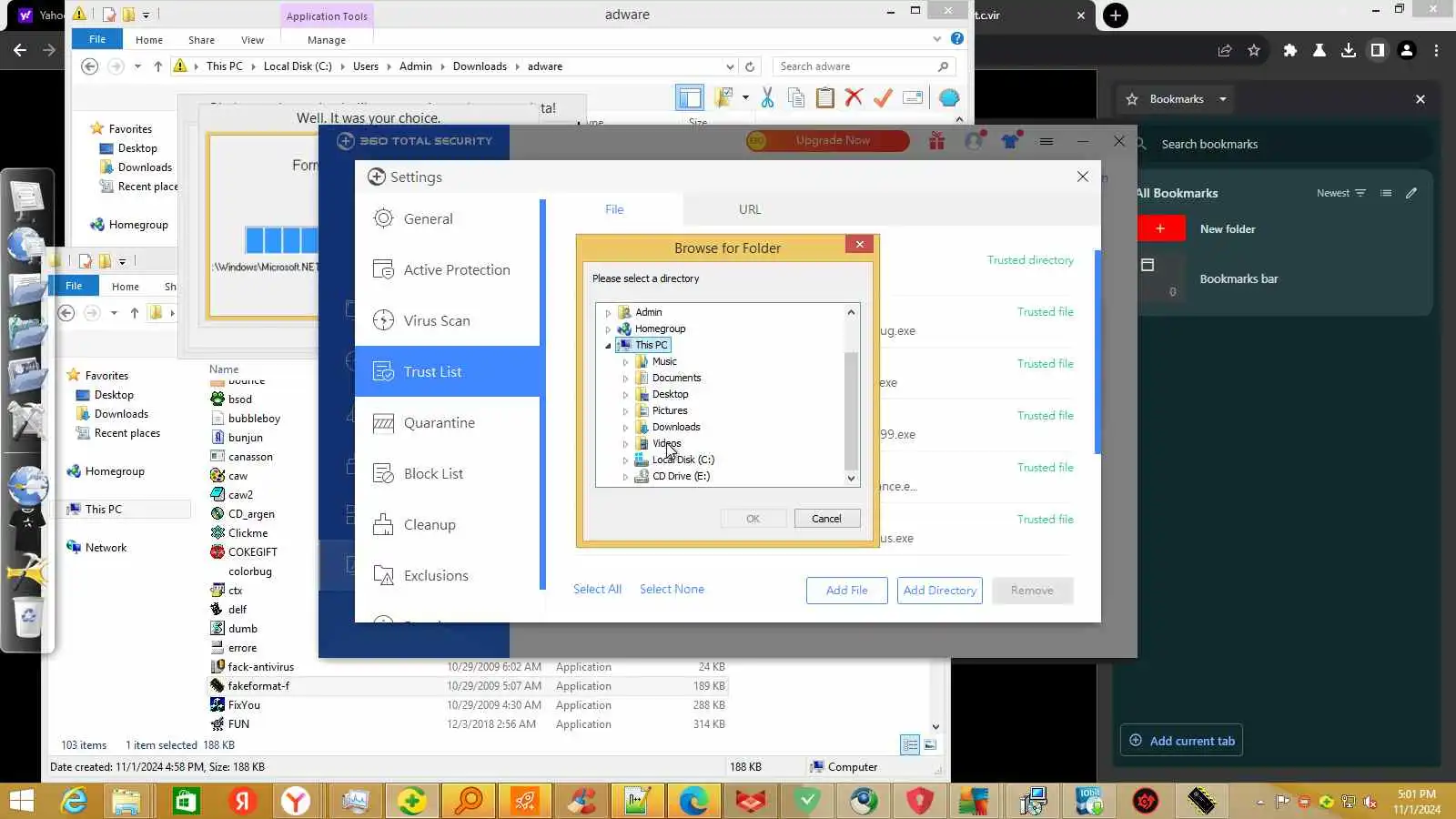
Task: Click Add current tab in Bookmarks panel
Action: point(1181,741)
